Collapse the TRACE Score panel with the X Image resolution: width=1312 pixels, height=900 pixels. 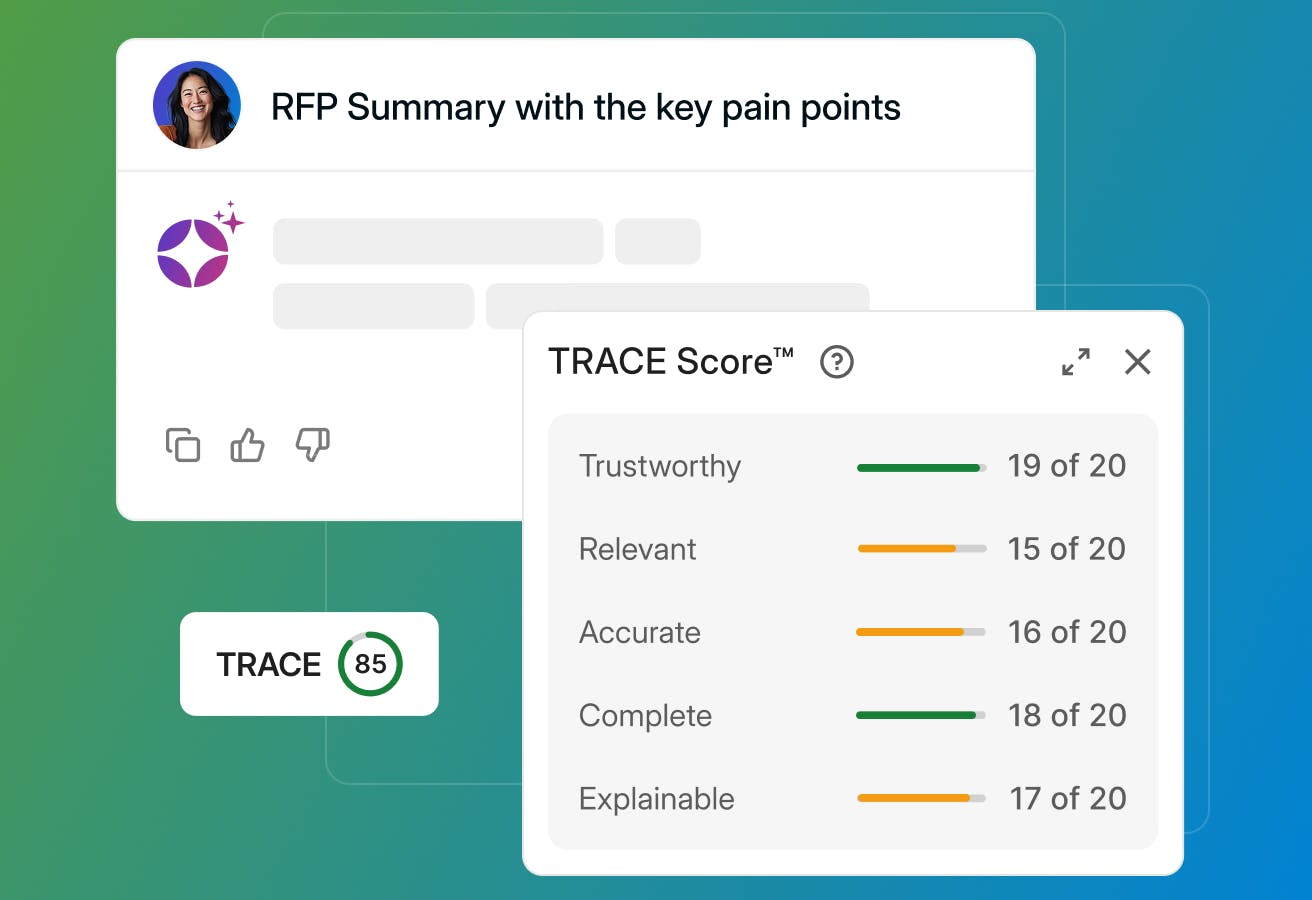coord(1138,363)
